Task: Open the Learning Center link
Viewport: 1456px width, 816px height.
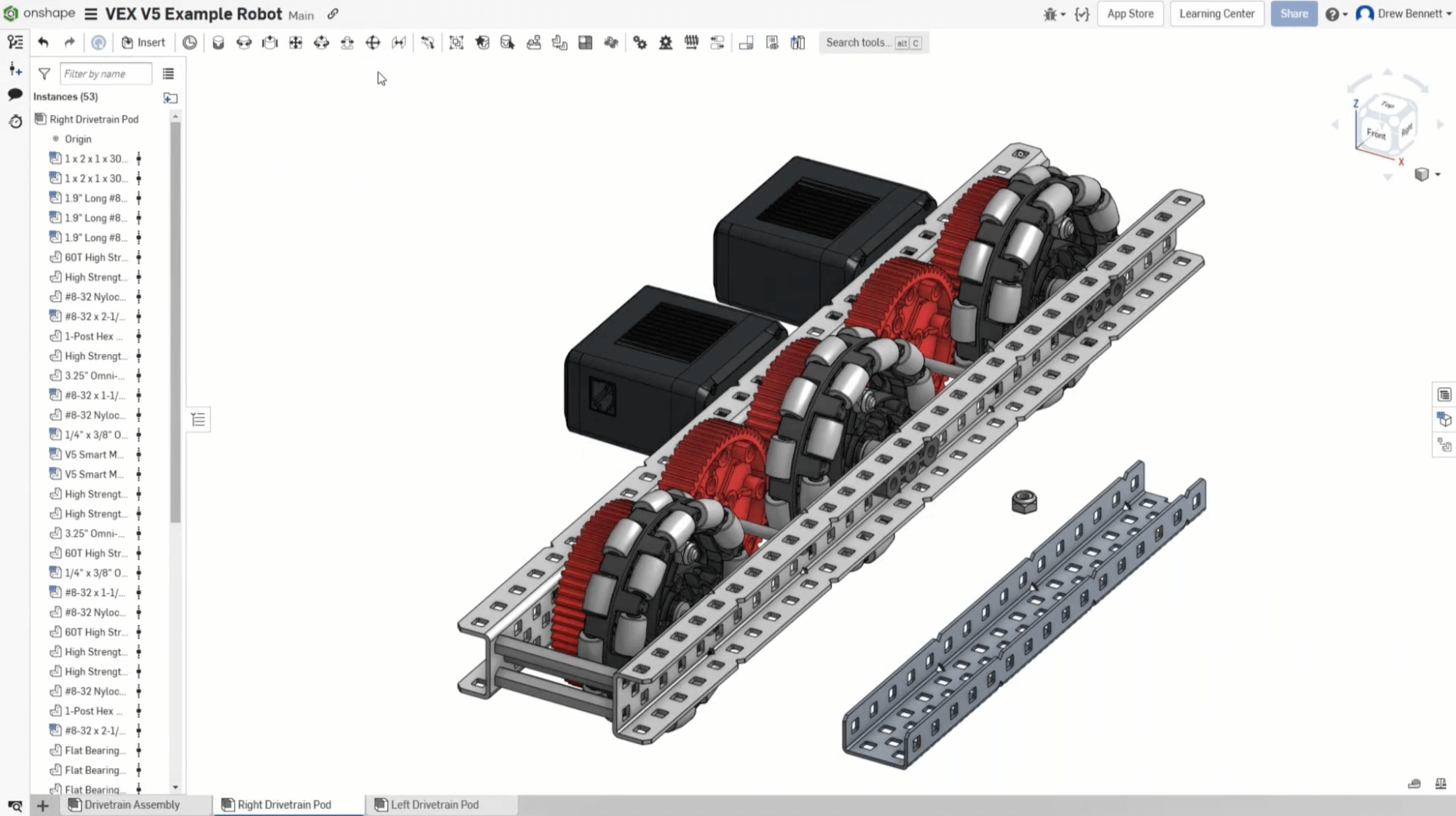Action: pos(1216,13)
